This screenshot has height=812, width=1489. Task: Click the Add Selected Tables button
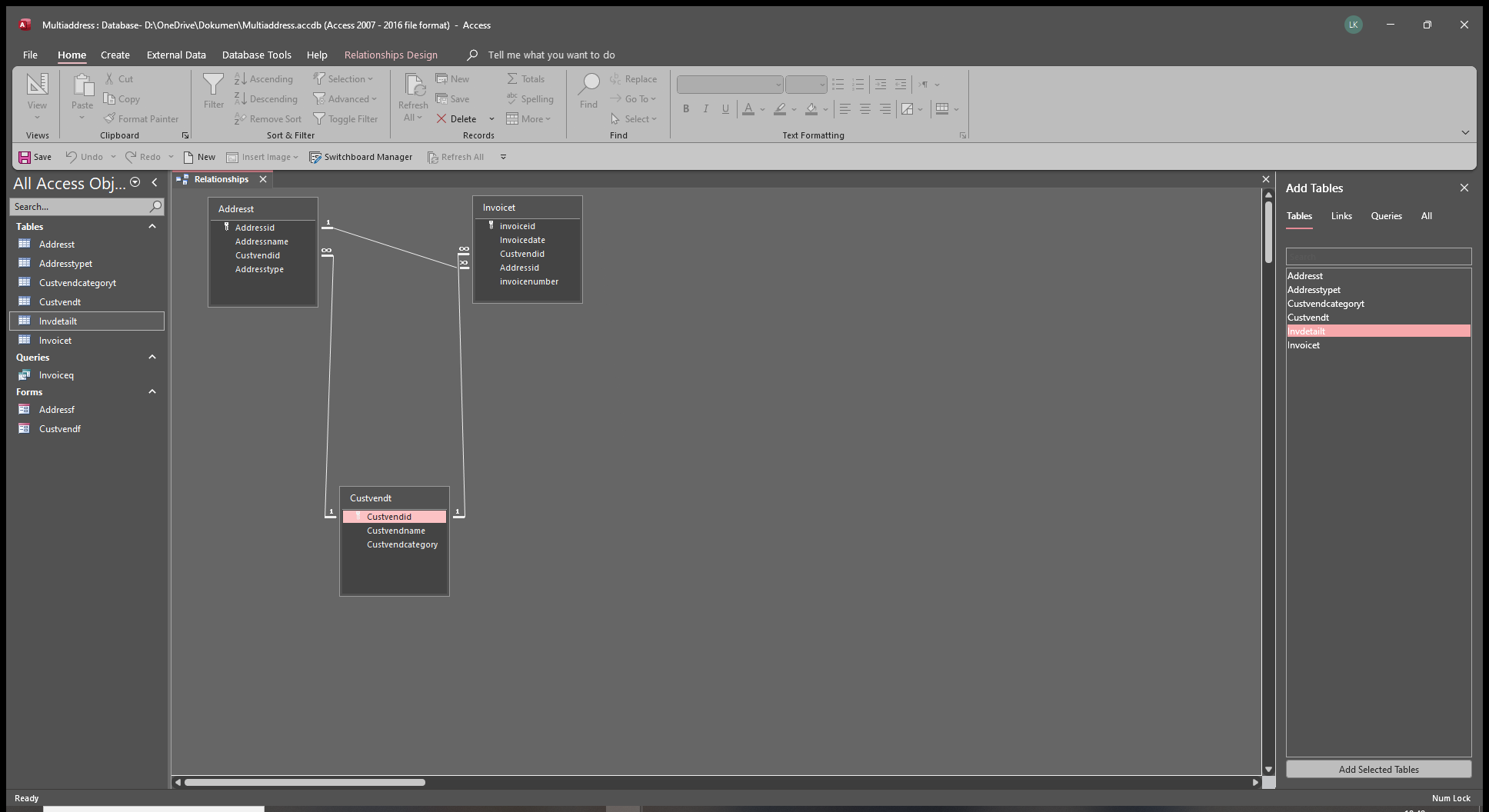[1378, 769]
